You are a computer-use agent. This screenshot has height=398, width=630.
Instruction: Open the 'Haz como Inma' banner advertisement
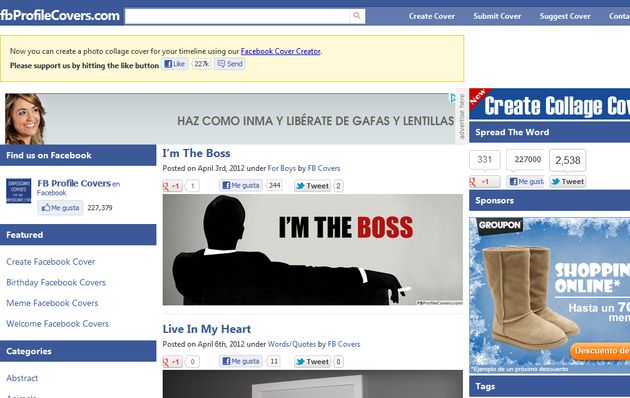coord(230,119)
